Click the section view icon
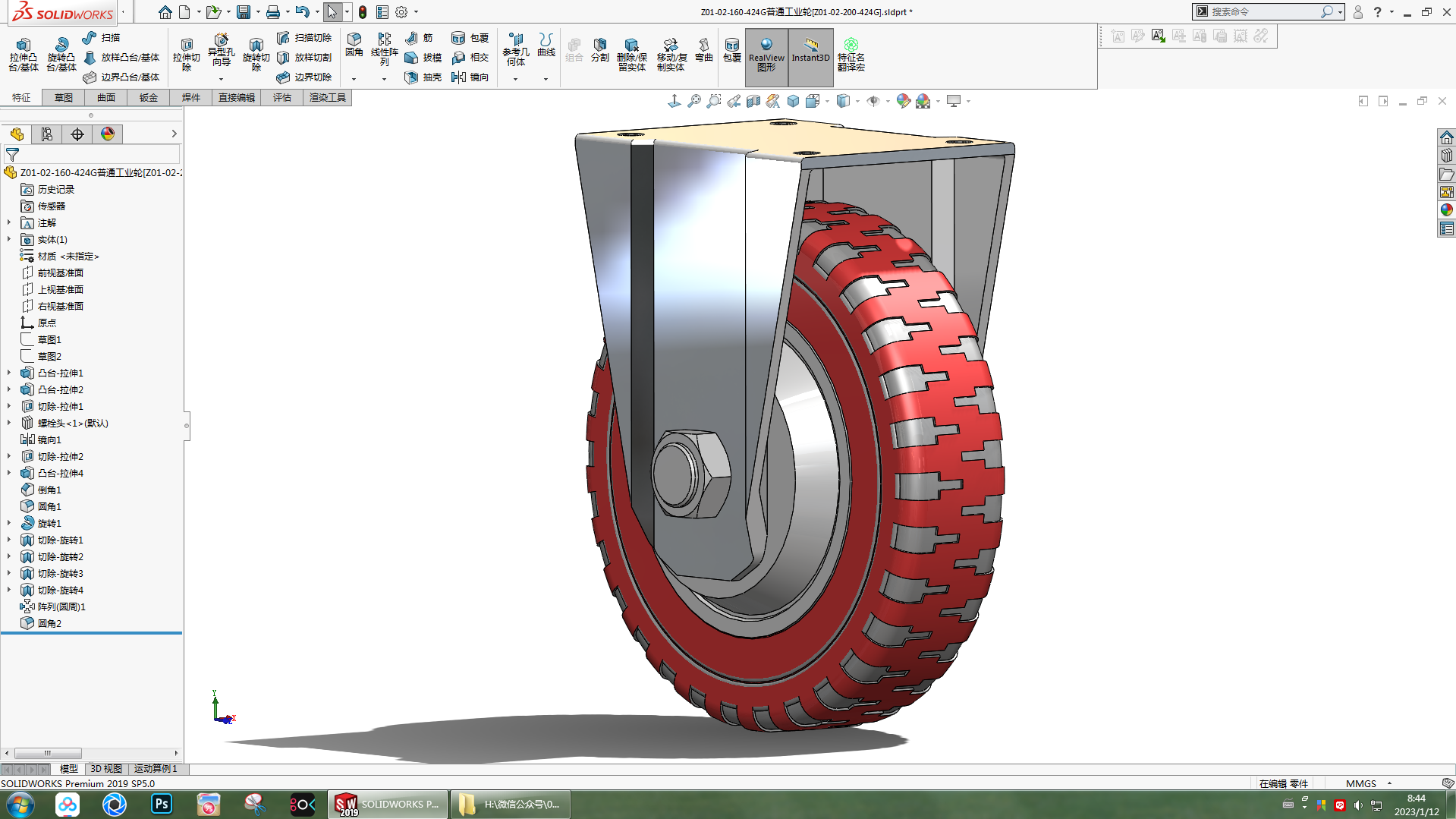The image size is (1456, 819). (753, 101)
